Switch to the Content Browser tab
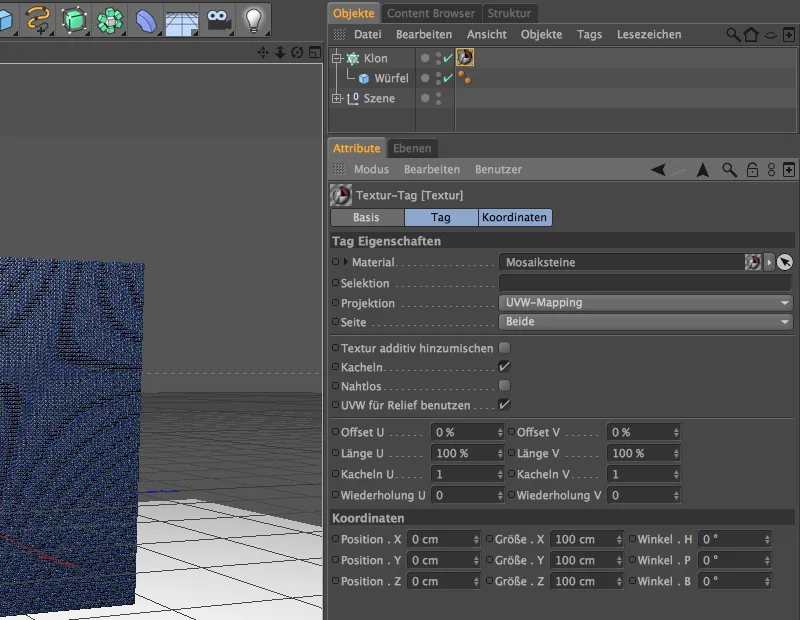Image resolution: width=800 pixels, height=620 pixels. 431,13
